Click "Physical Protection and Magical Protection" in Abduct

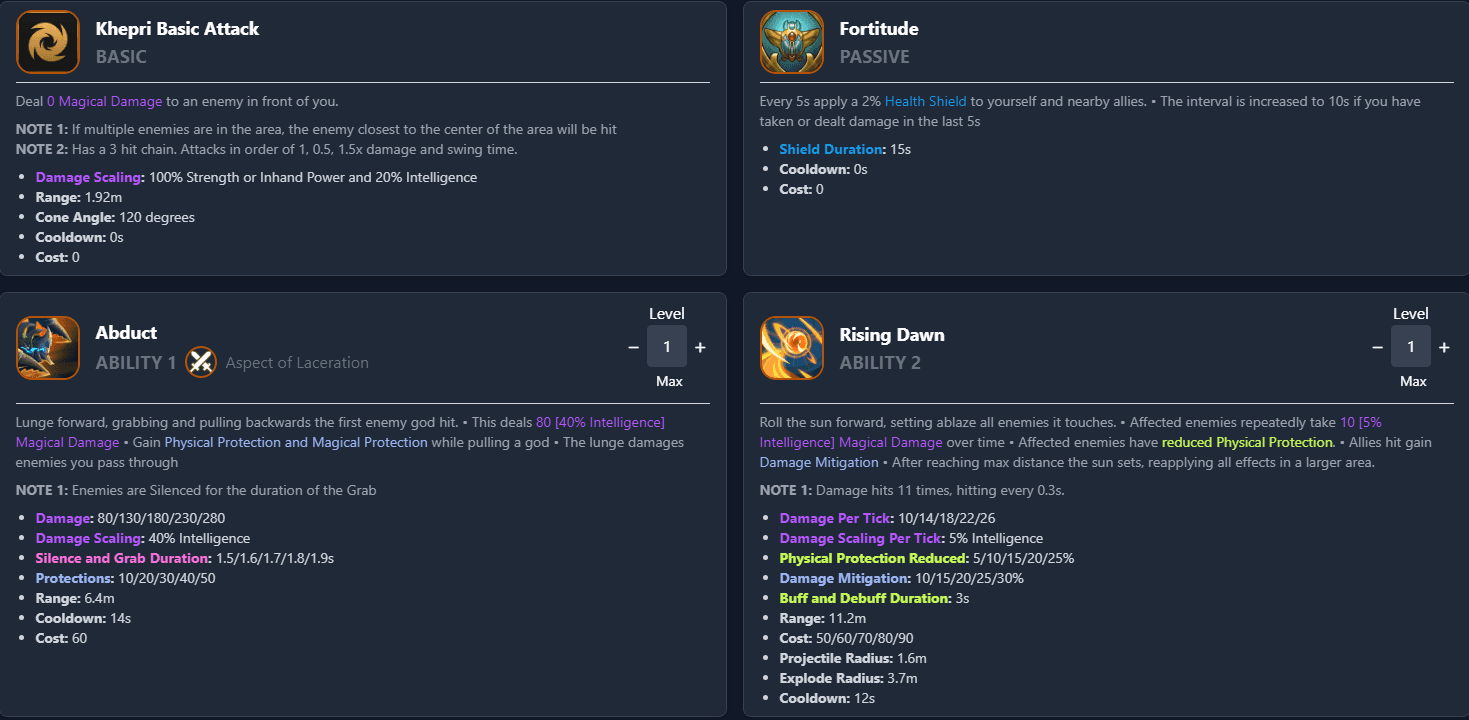pos(296,442)
